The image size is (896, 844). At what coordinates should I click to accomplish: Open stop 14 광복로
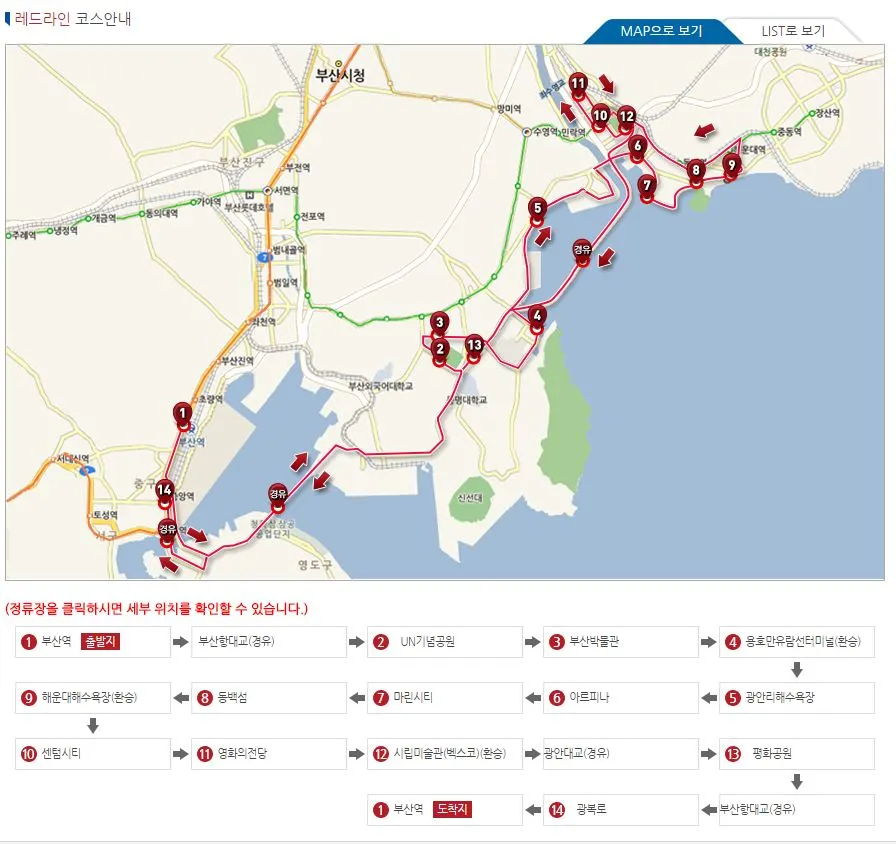(621, 810)
